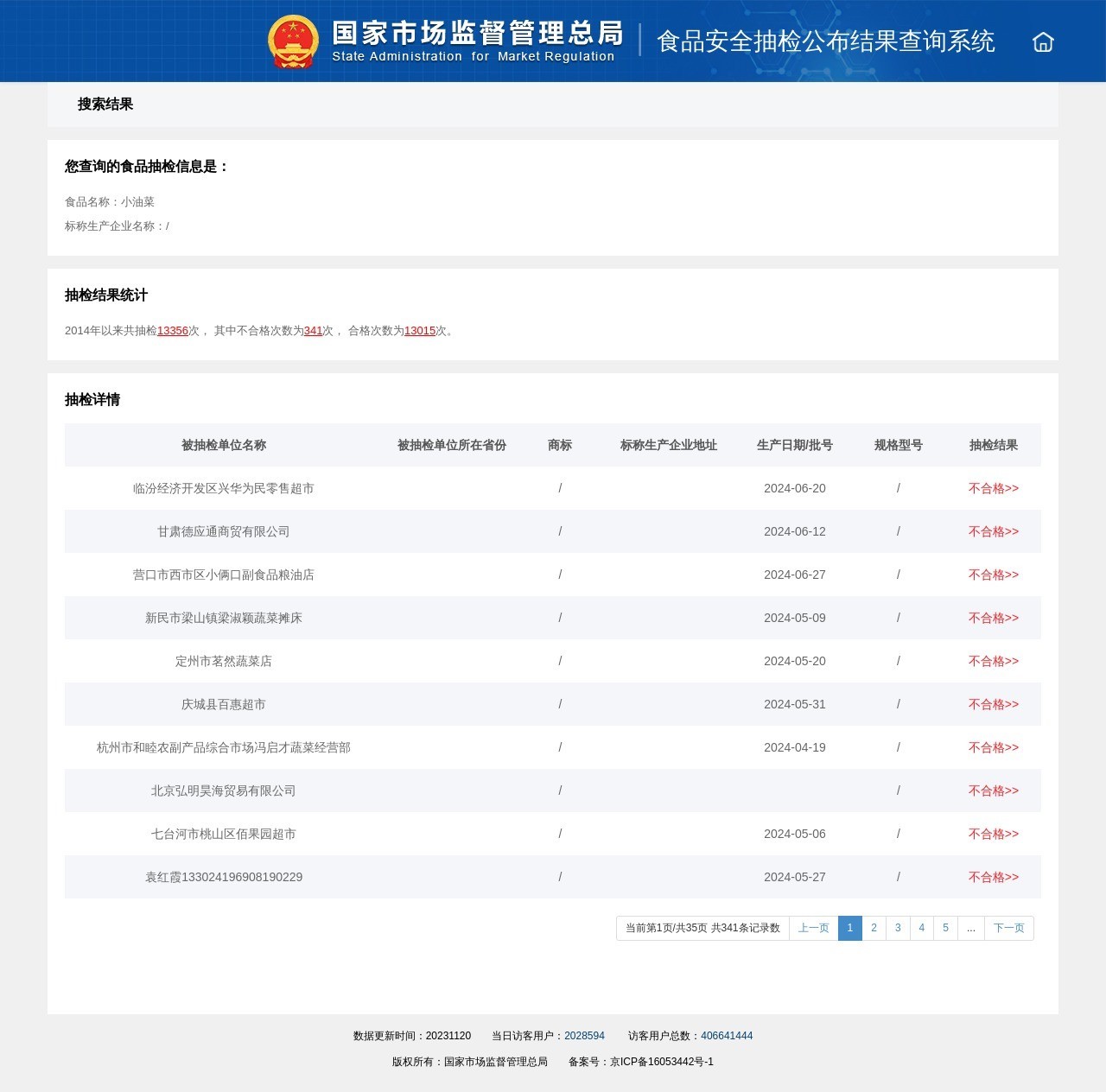Click the 抽检结果 column header
This screenshot has width=1106, height=1092.
(x=993, y=446)
